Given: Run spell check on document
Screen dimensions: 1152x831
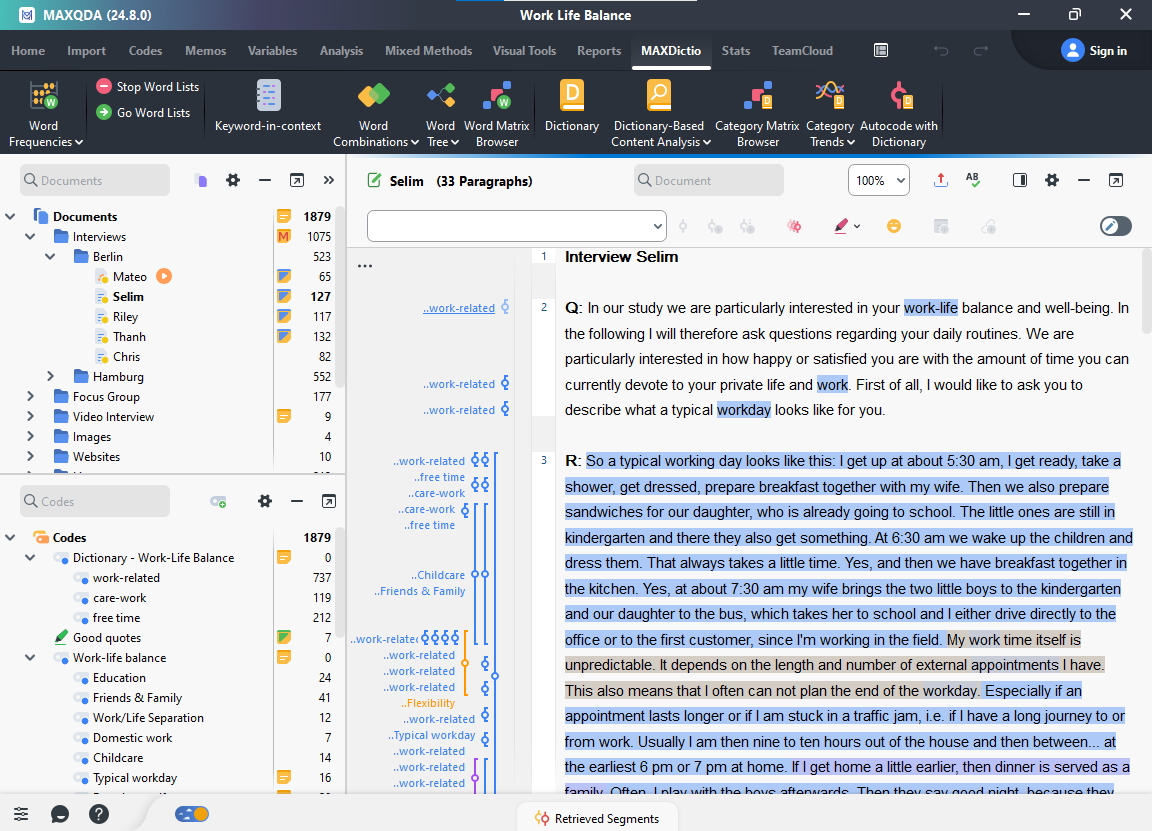Looking at the screenshot, I should 973,180.
